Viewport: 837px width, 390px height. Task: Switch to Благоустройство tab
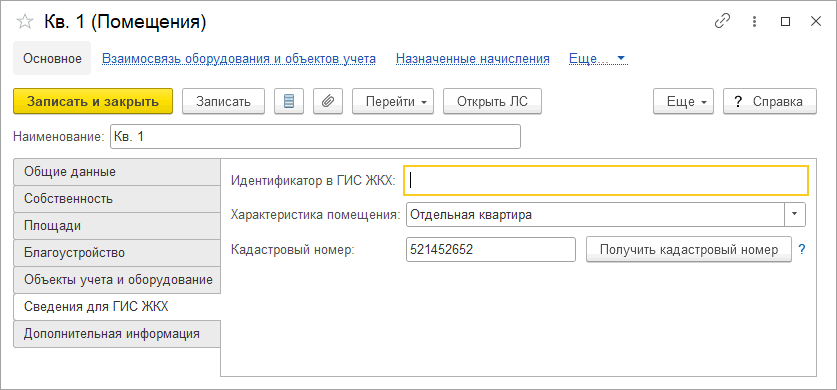tap(117, 253)
